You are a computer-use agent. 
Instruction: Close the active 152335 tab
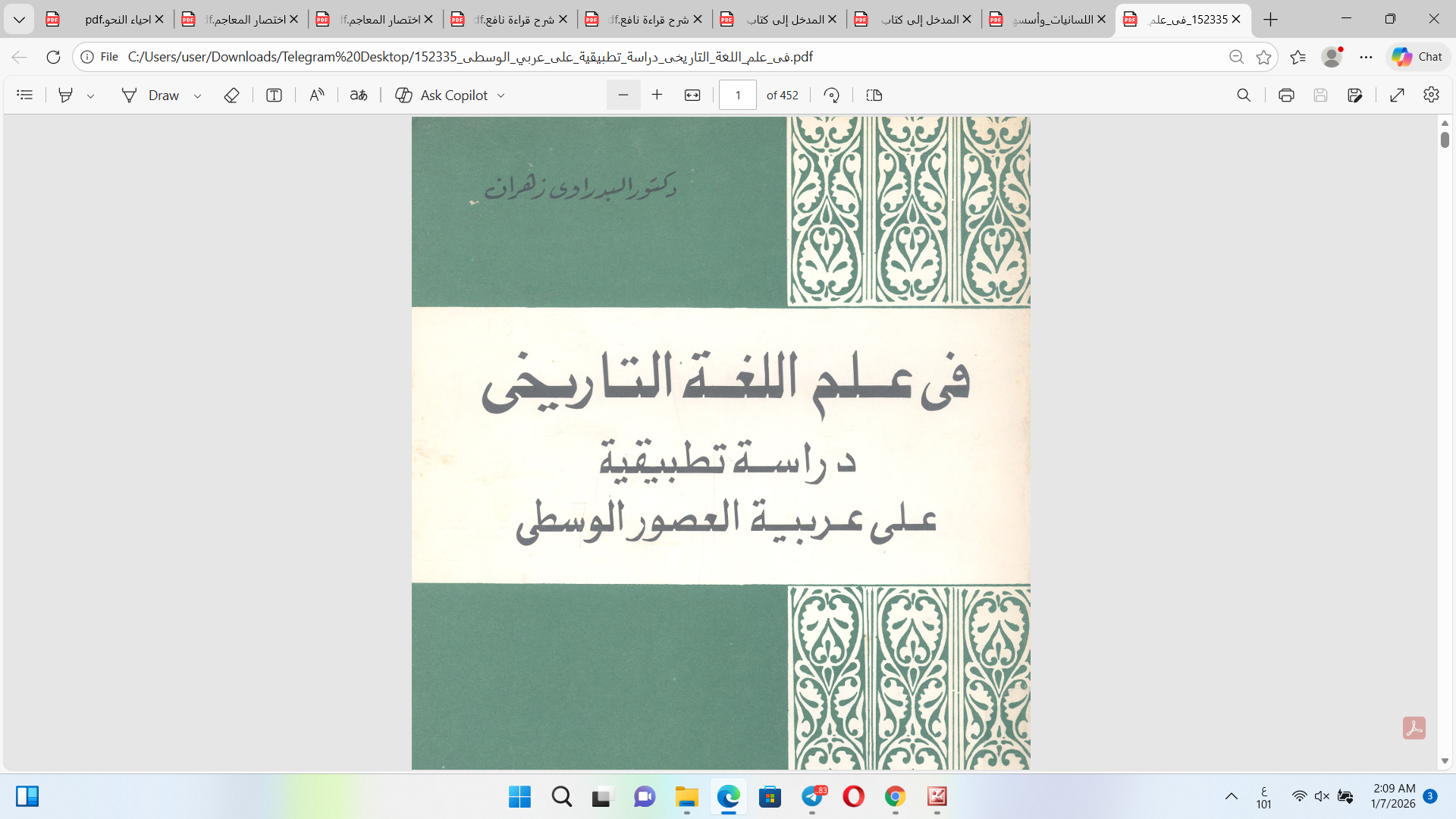1236,20
